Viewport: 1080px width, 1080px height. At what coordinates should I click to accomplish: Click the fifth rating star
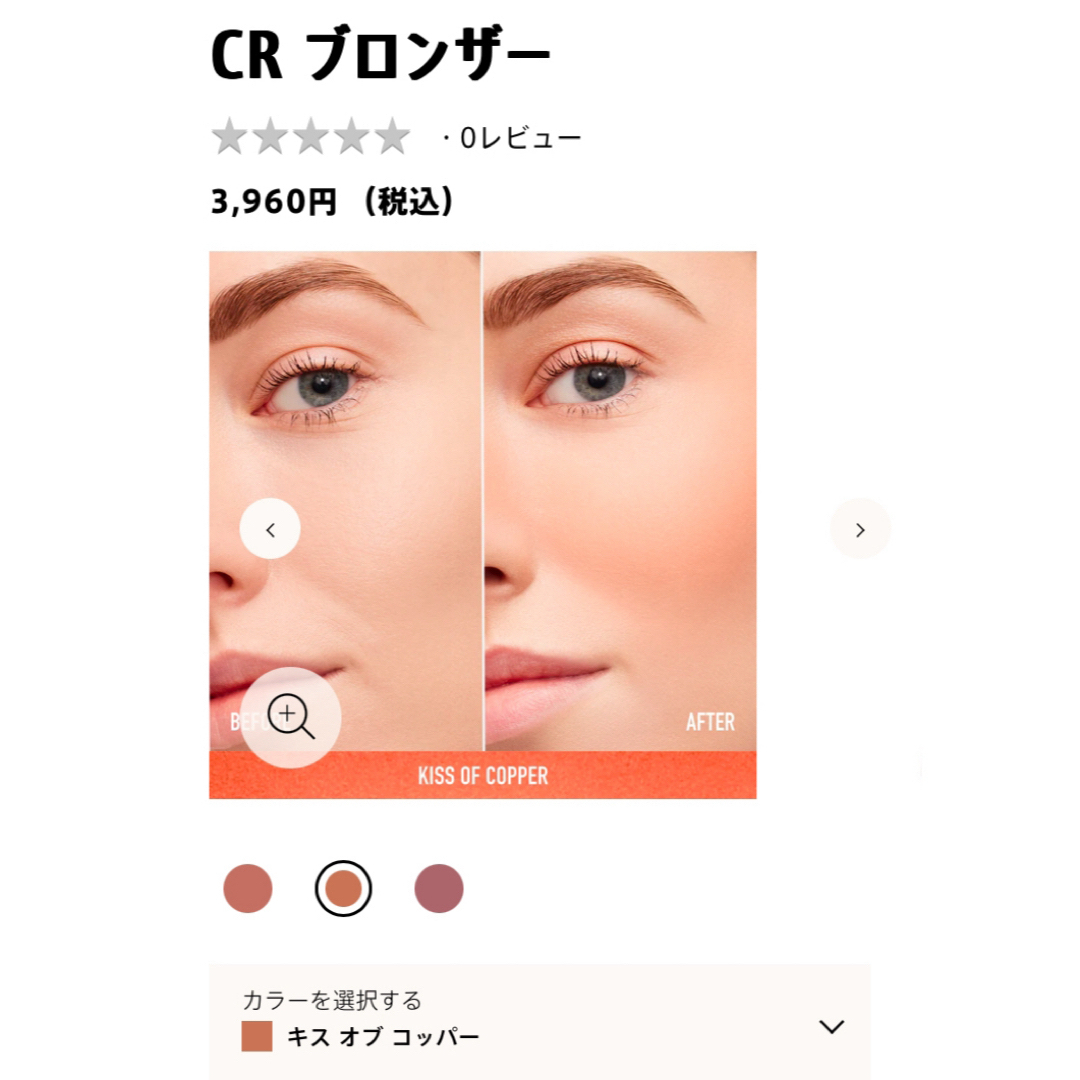393,136
